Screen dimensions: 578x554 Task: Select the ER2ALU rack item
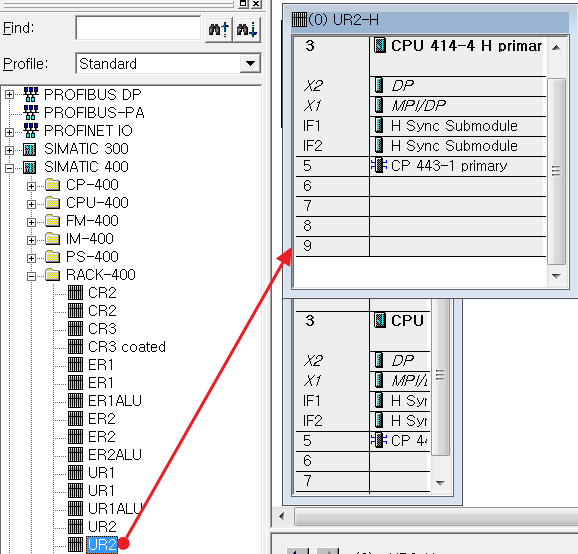click(115, 454)
